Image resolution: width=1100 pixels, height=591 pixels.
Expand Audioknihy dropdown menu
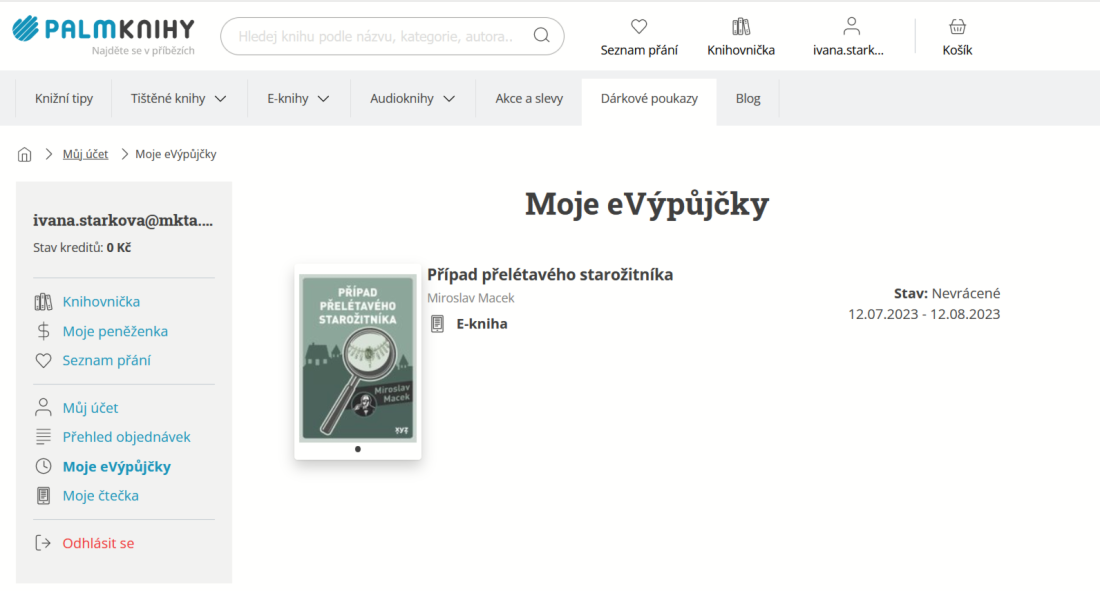[x=449, y=99]
